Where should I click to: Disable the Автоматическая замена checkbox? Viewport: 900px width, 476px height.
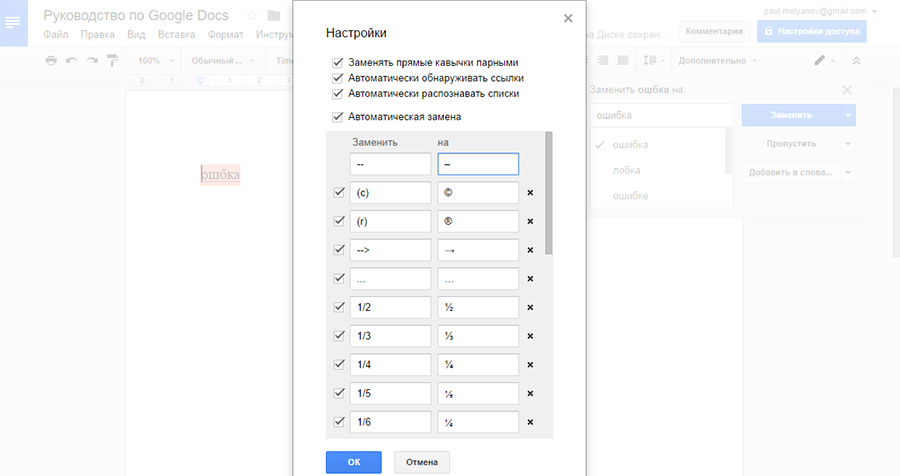(x=338, y=117)
